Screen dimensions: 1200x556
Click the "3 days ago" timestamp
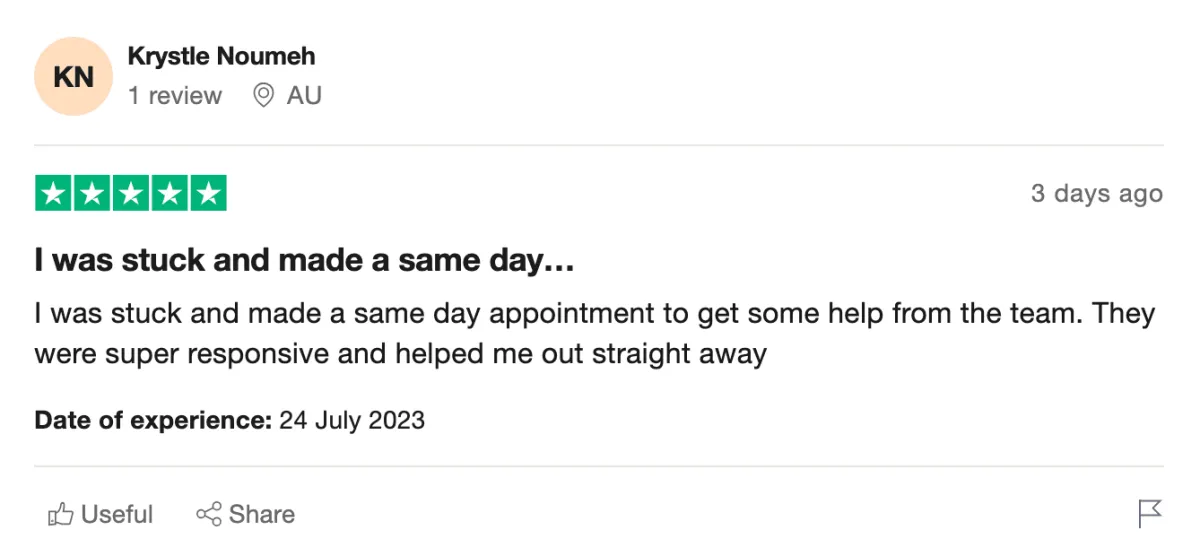[1096, 194]
